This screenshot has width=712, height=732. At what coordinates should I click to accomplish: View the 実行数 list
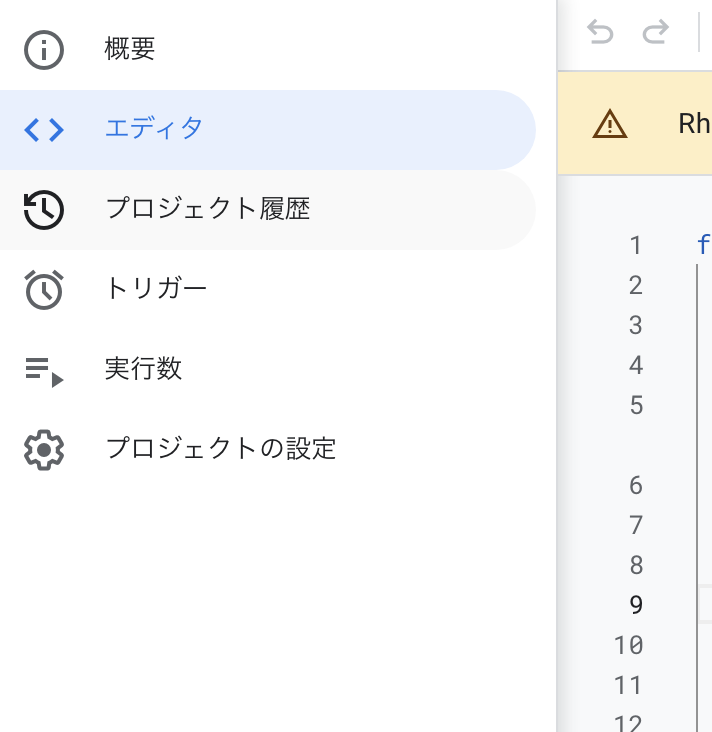tap(143, 369)
